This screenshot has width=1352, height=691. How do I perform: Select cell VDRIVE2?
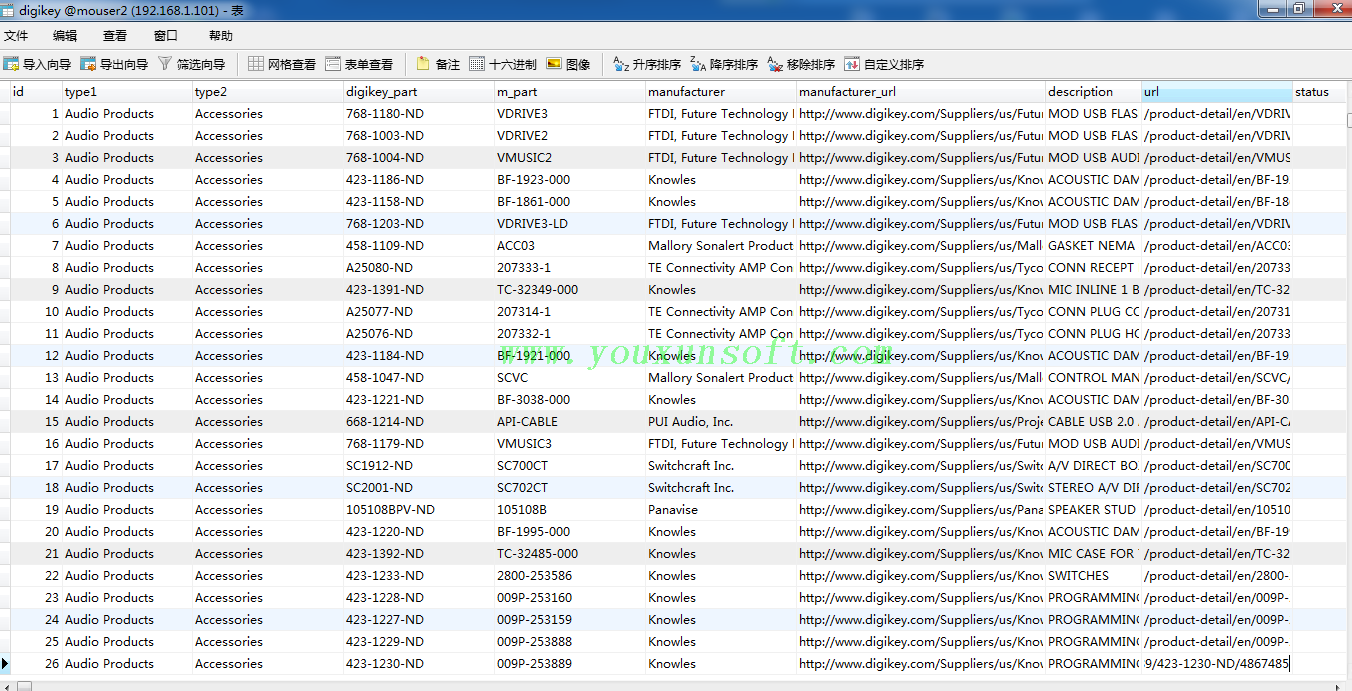click(570, 135)
